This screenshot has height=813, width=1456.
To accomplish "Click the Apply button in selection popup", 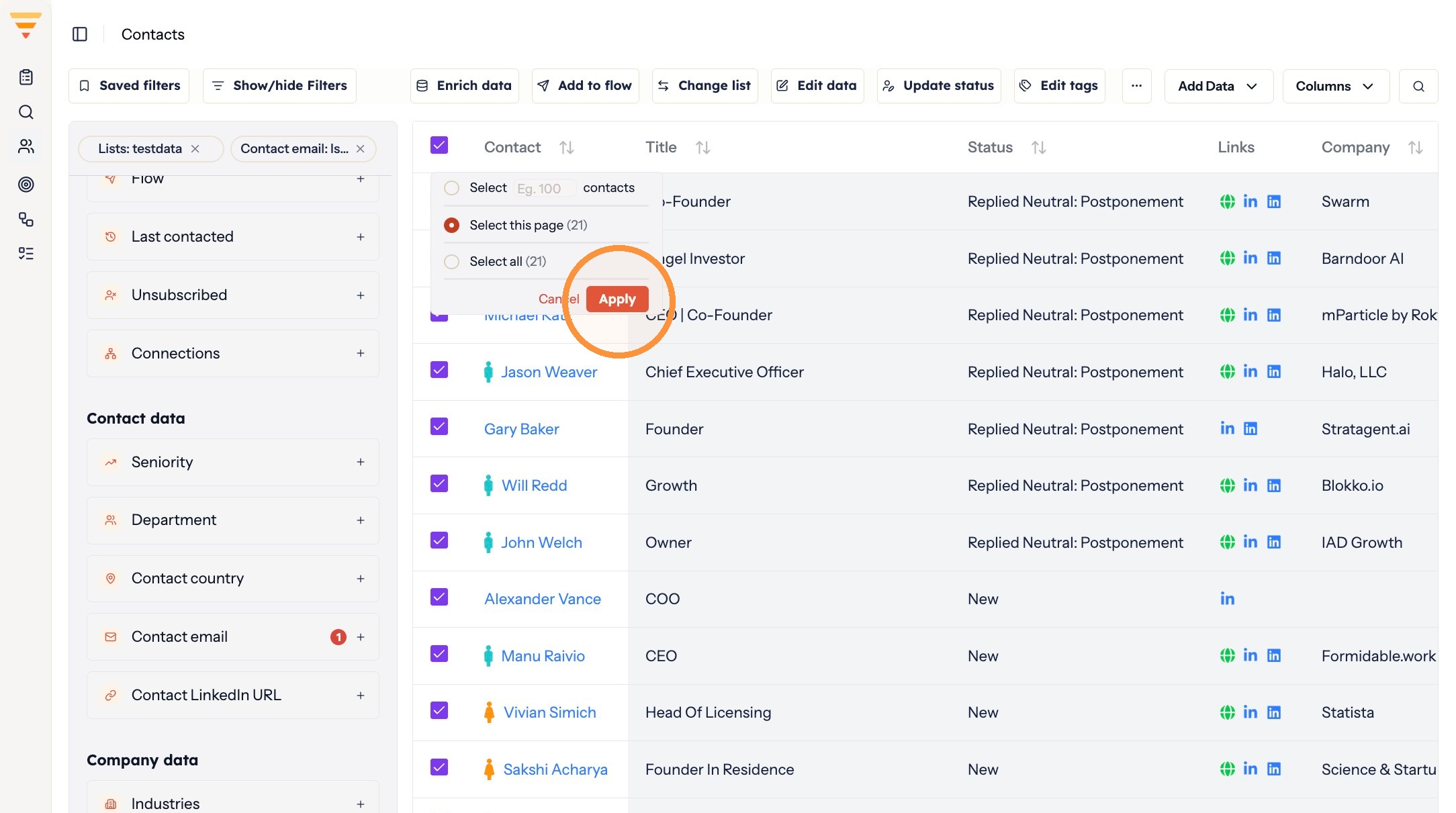I will (617, 299).
